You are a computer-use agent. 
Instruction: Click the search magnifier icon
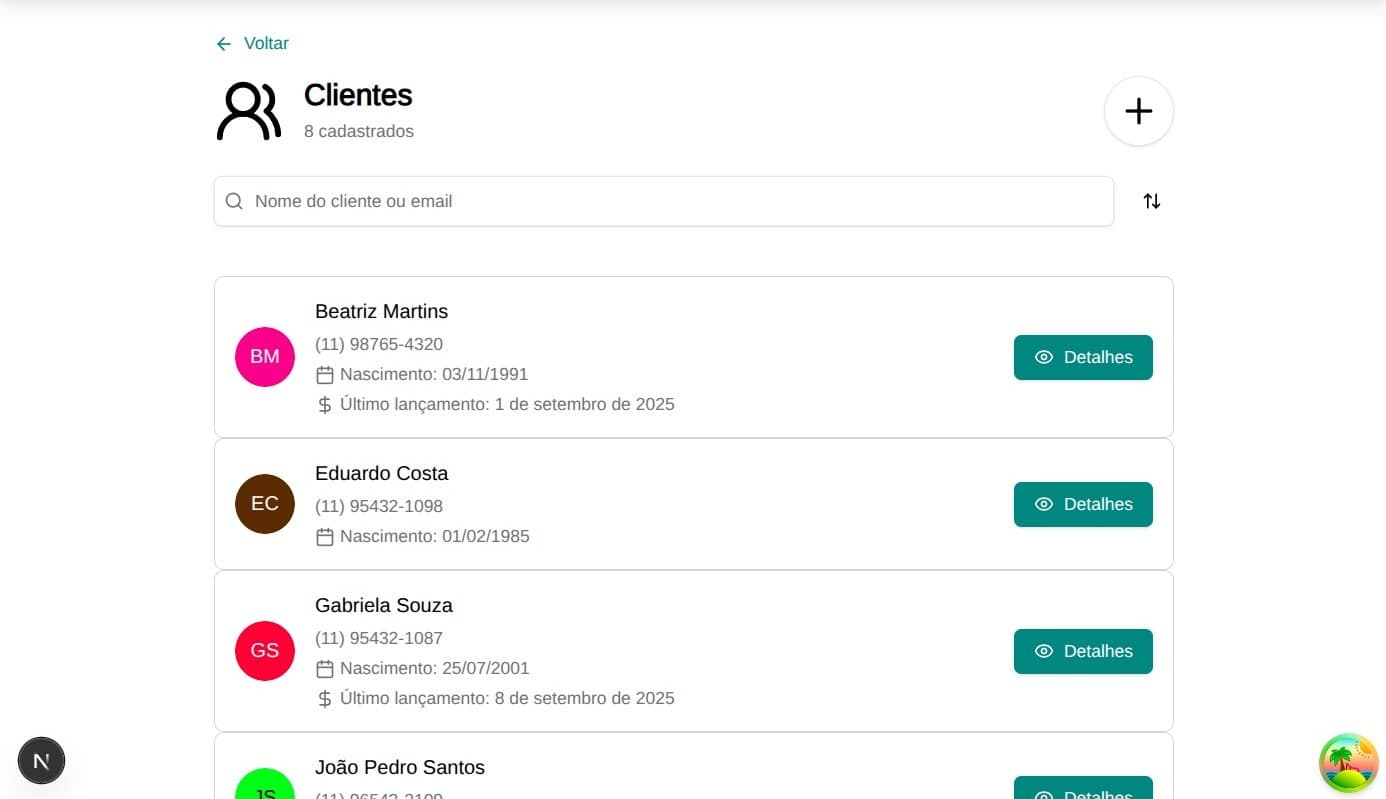pyautogui.click(x=234, y=201)
